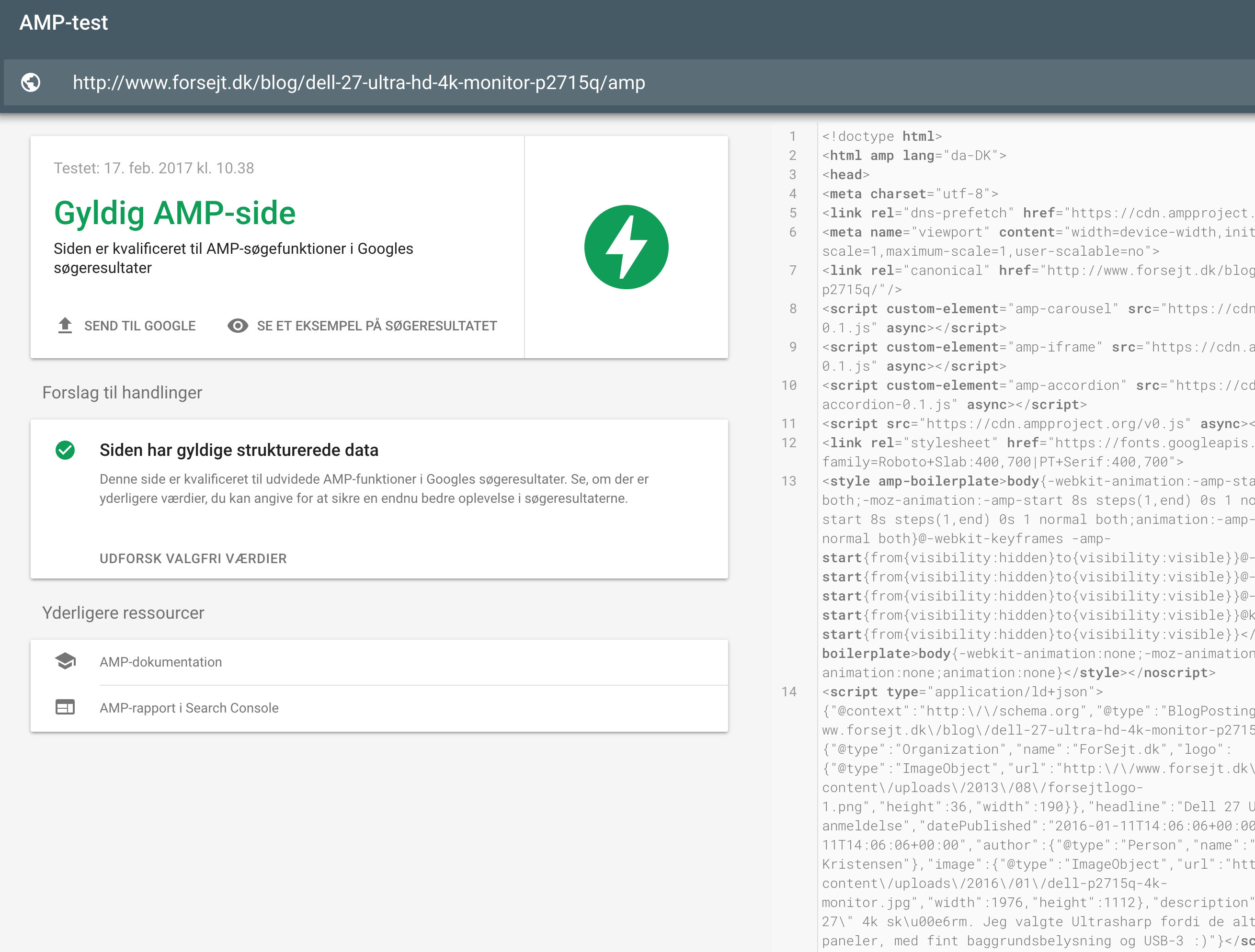Screen dimensions: 1255x952
Task: Click the 'Forslag til handlinger' section label
Action: (122, 393)
